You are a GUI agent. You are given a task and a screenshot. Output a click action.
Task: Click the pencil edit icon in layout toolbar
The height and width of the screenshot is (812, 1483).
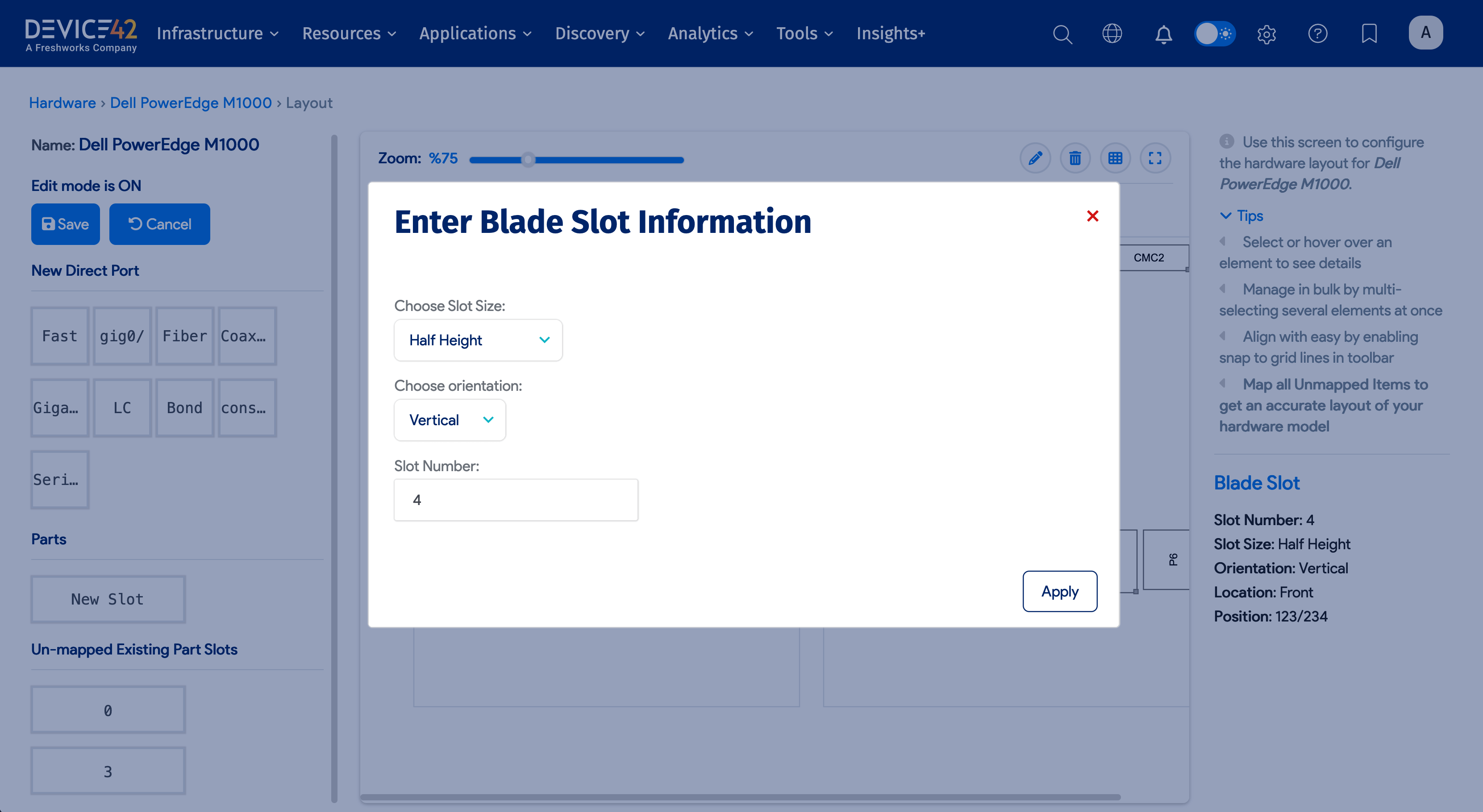coord(1035,158)
